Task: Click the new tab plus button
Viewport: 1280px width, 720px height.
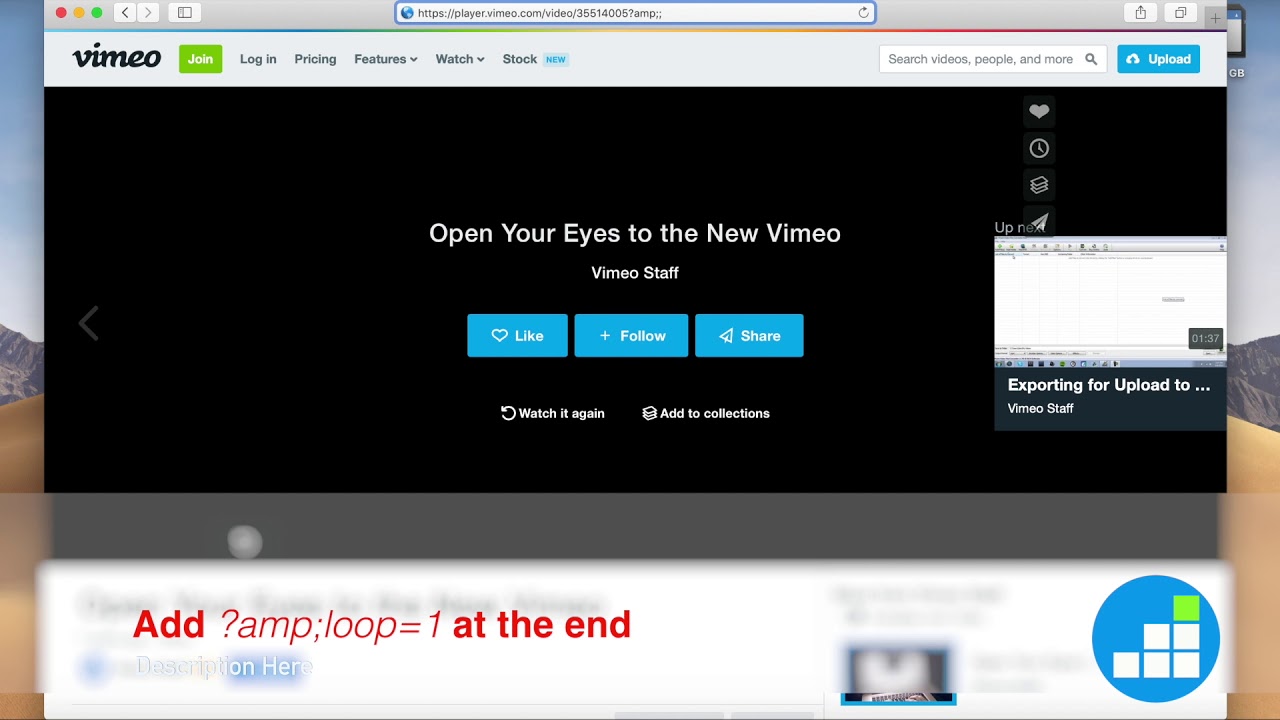Action: tap(1215, 18)
